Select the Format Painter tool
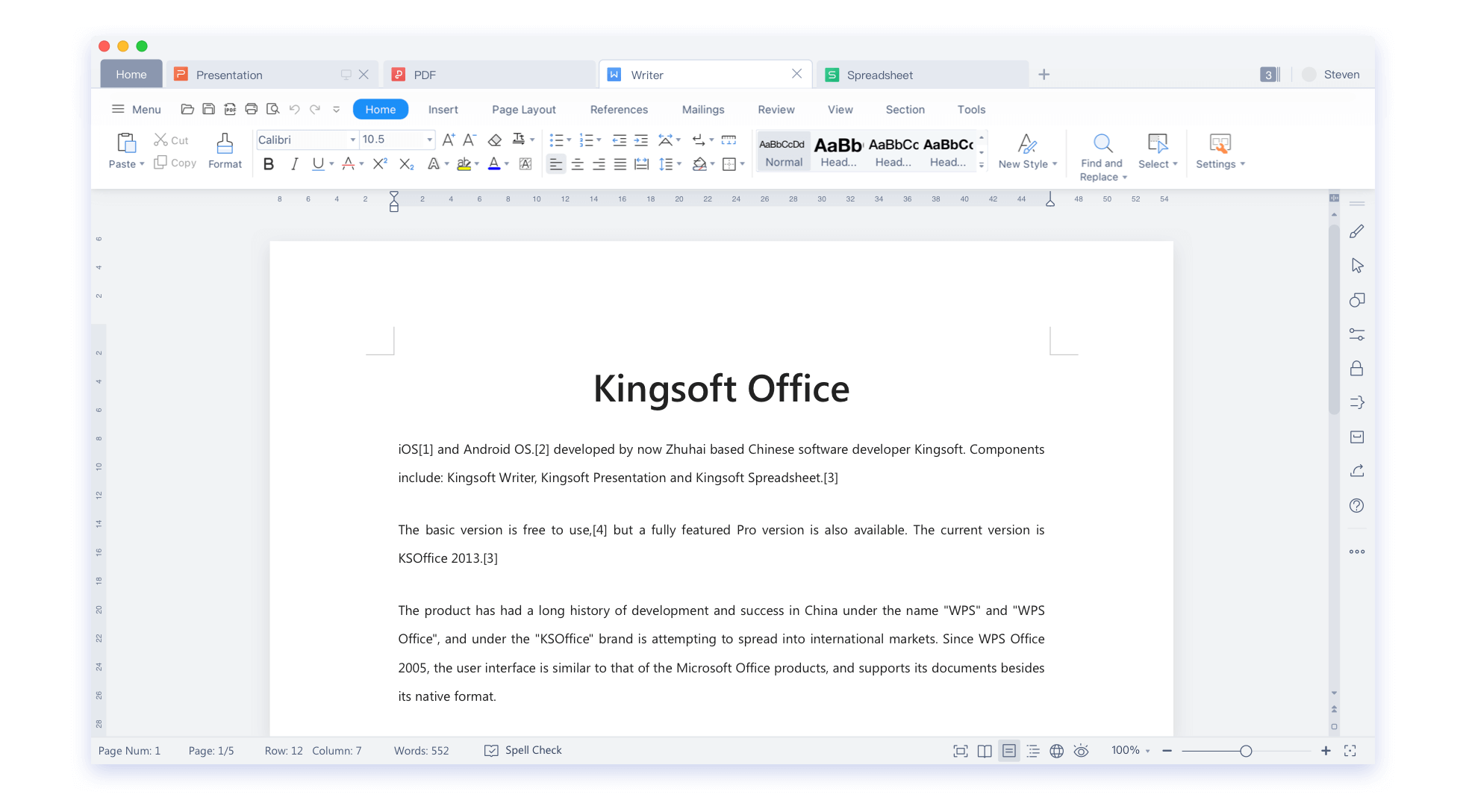 pyautogui.click(x=225, y=149)
